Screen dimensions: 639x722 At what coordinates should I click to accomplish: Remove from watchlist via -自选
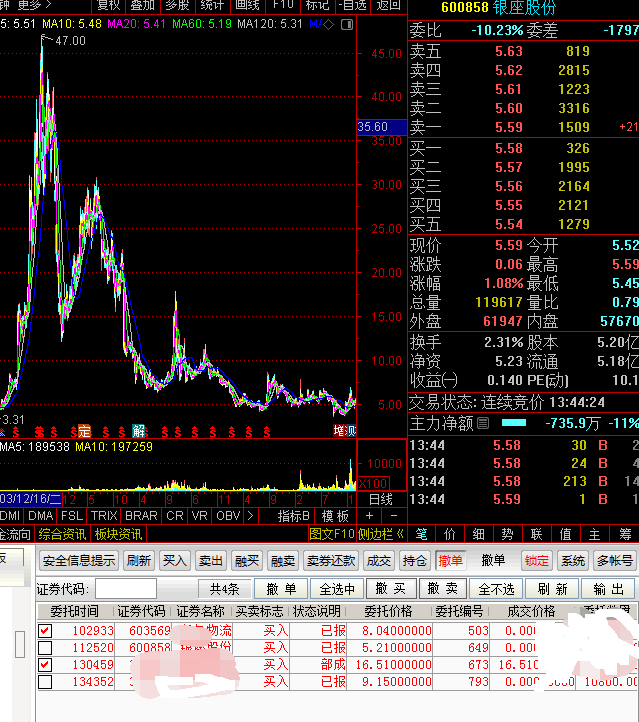click(353, 5)
